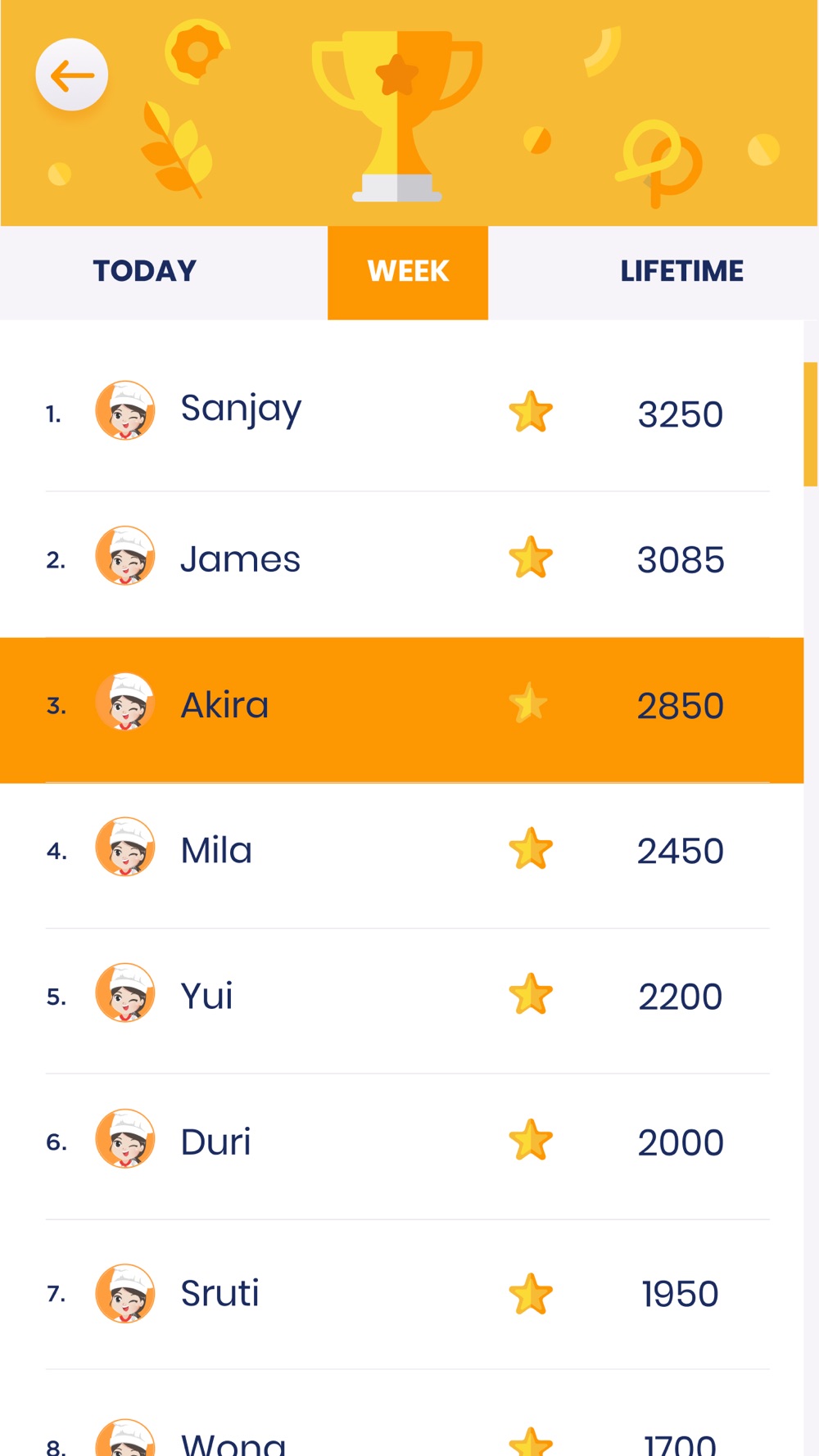Select the highlighted Akira name

click(224, 706)
